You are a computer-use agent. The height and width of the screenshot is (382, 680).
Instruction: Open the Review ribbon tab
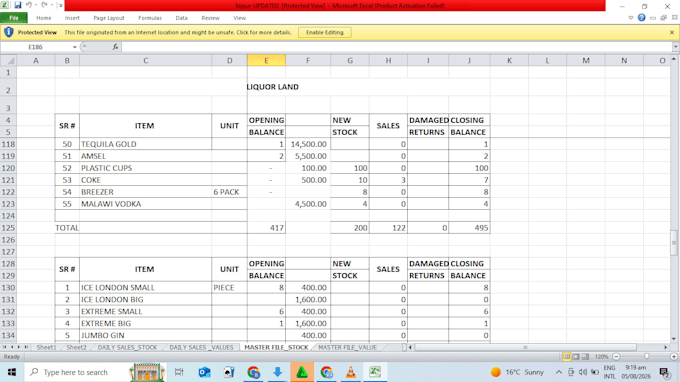(210, 18)
